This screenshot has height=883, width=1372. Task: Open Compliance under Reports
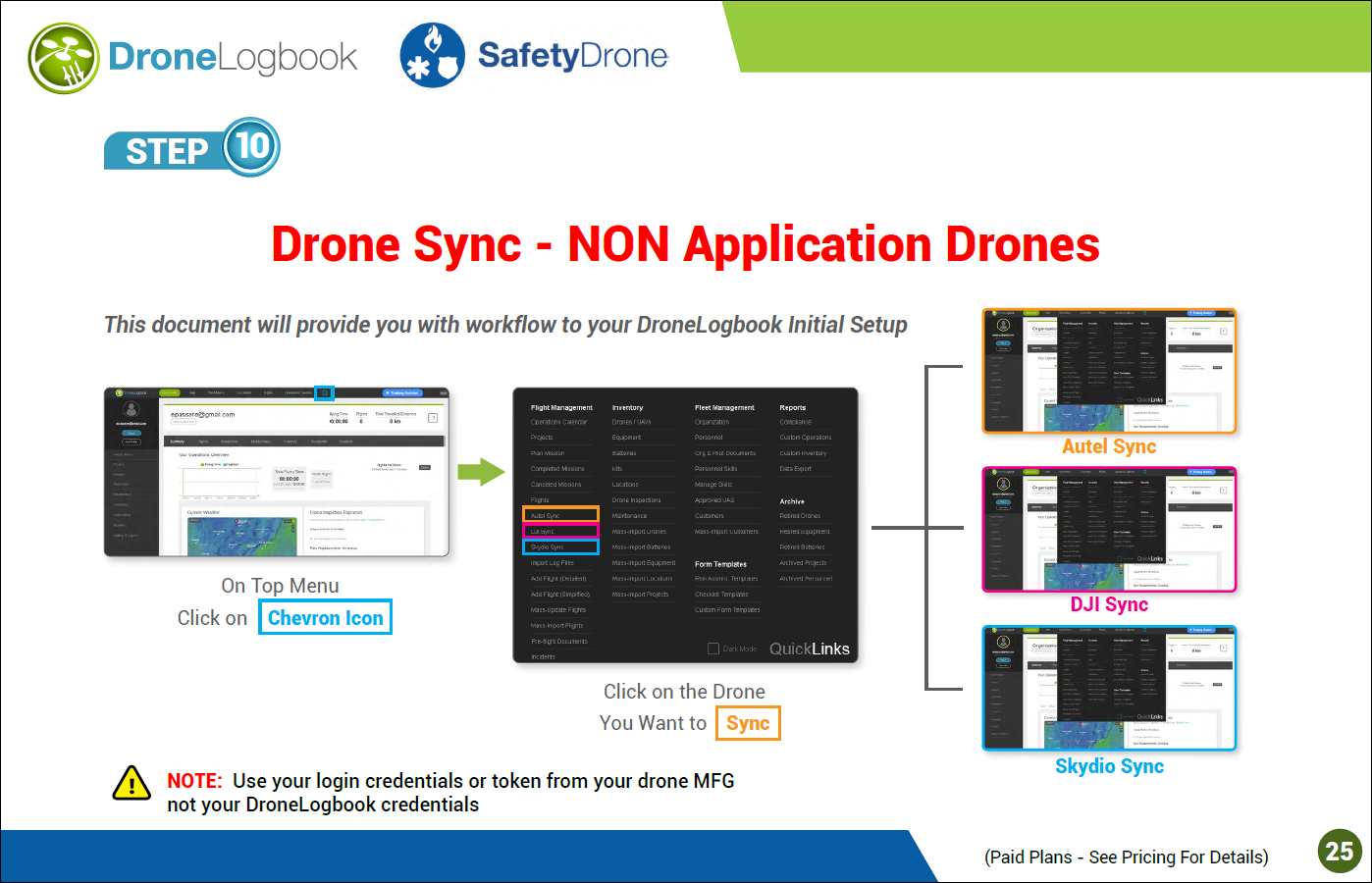[x=796, y=422]
